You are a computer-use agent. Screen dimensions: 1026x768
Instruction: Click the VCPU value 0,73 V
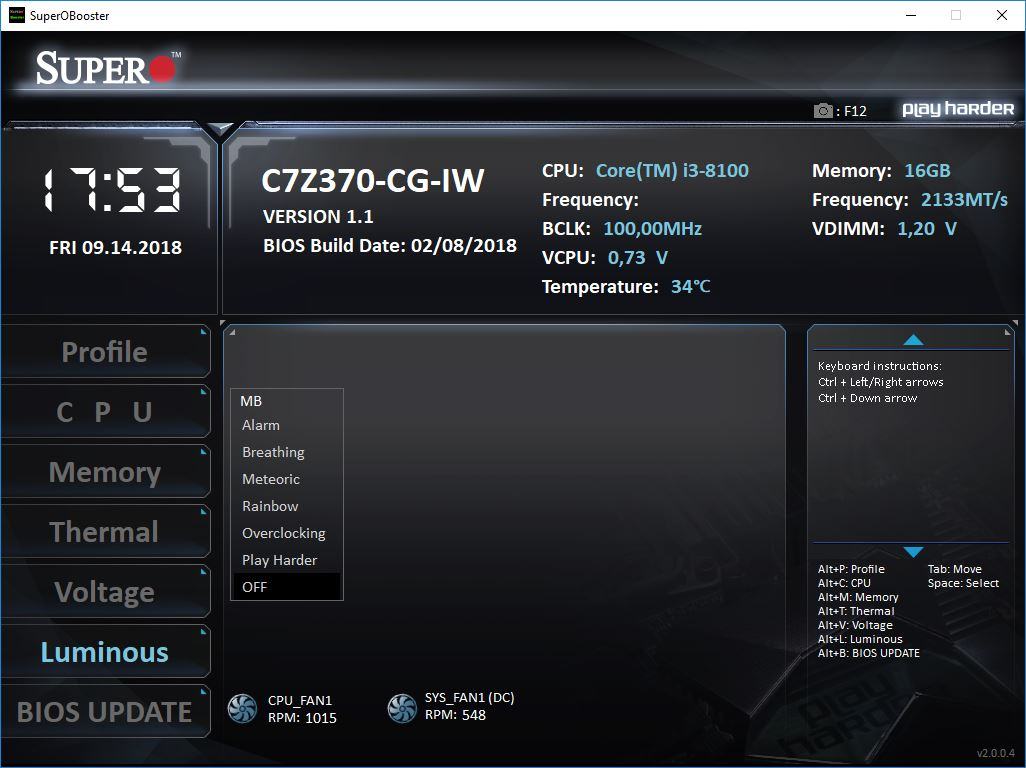[638, 258]
